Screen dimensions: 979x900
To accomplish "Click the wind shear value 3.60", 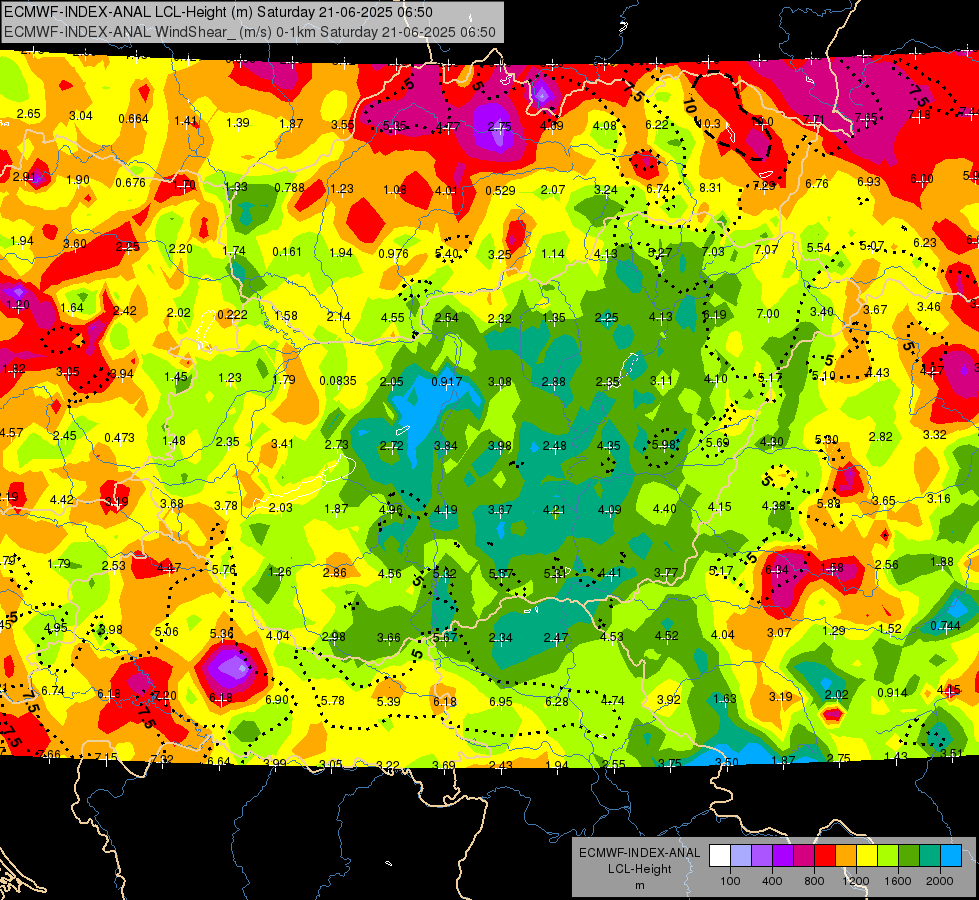I will (x=75, y=244).
